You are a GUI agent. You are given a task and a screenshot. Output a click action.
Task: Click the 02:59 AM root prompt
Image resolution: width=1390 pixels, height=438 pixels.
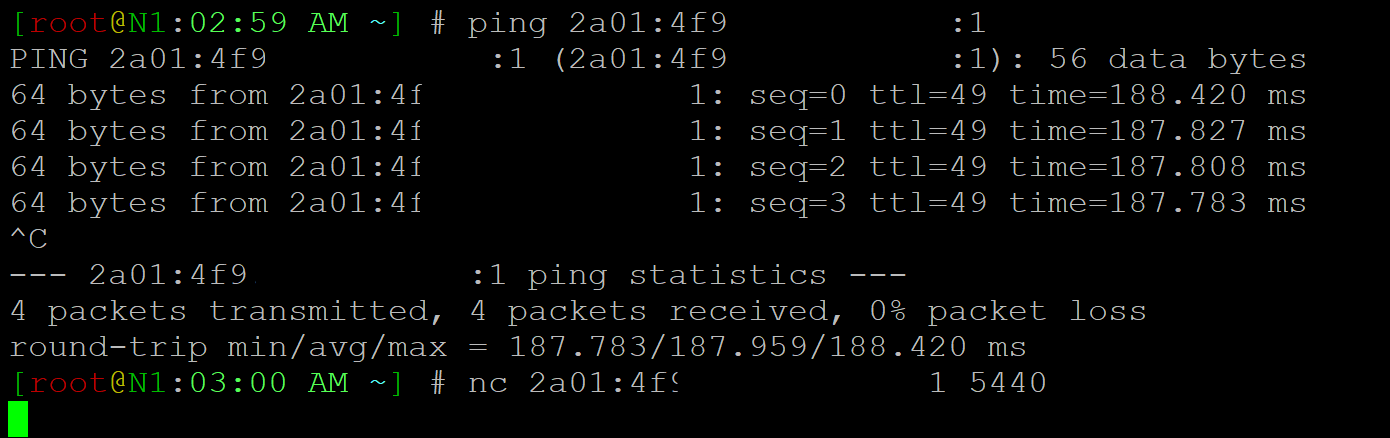(x=207, y=24)
